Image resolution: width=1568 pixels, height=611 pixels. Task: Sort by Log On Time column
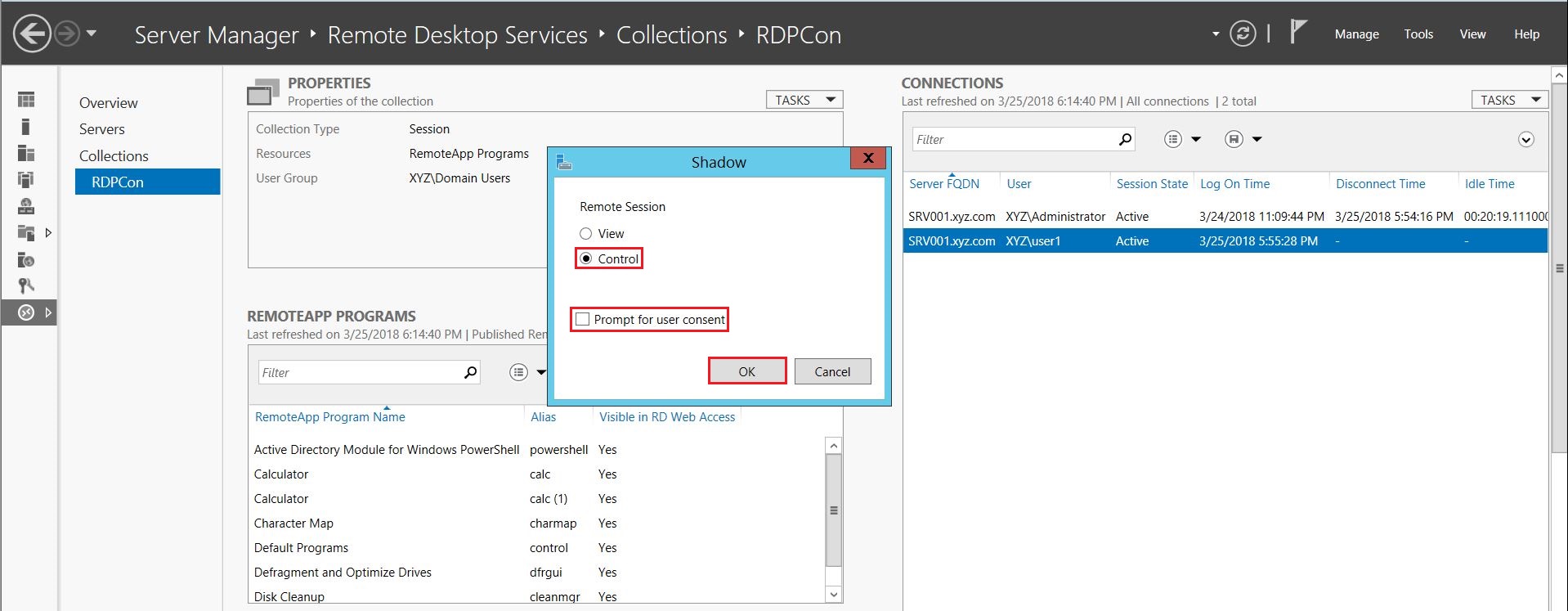click(1234, 184)
